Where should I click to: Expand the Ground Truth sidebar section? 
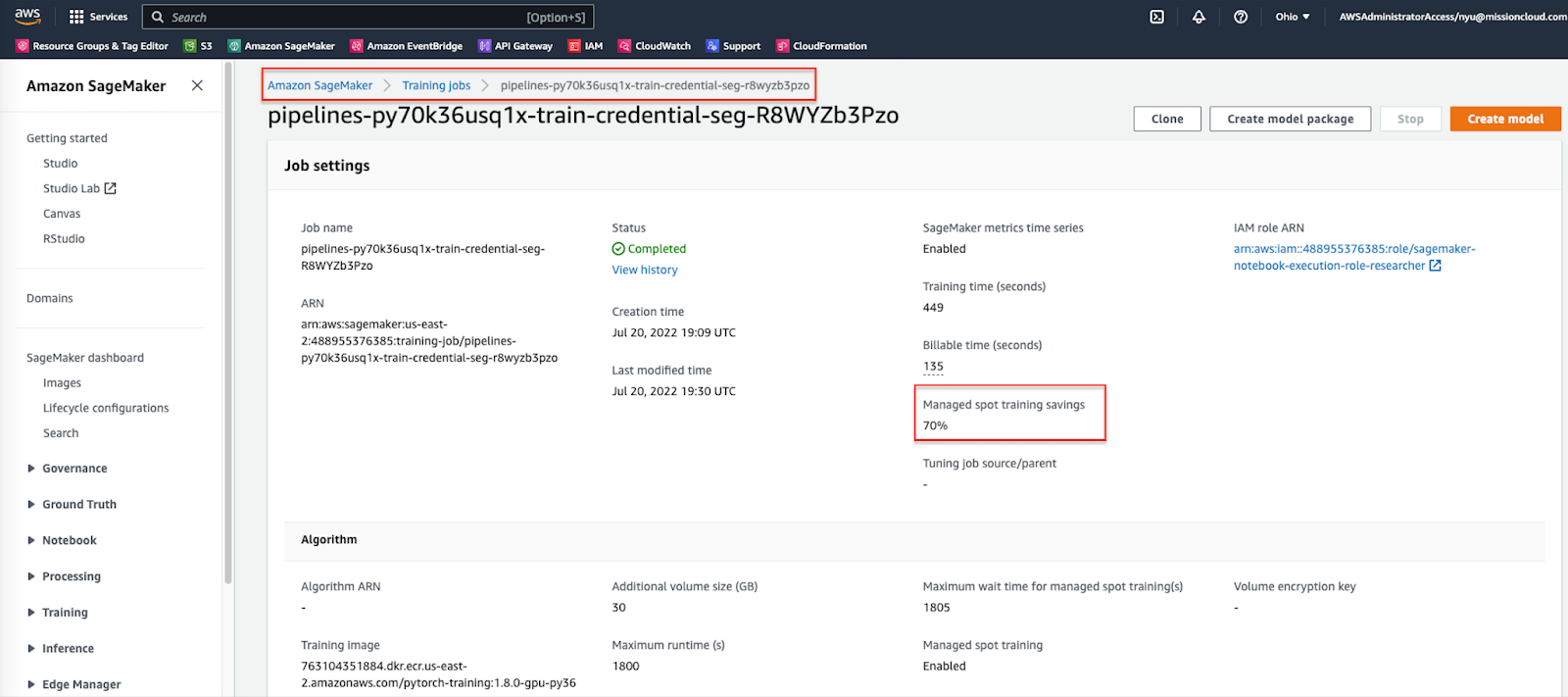pyautogui.click(x=78, y=504)
